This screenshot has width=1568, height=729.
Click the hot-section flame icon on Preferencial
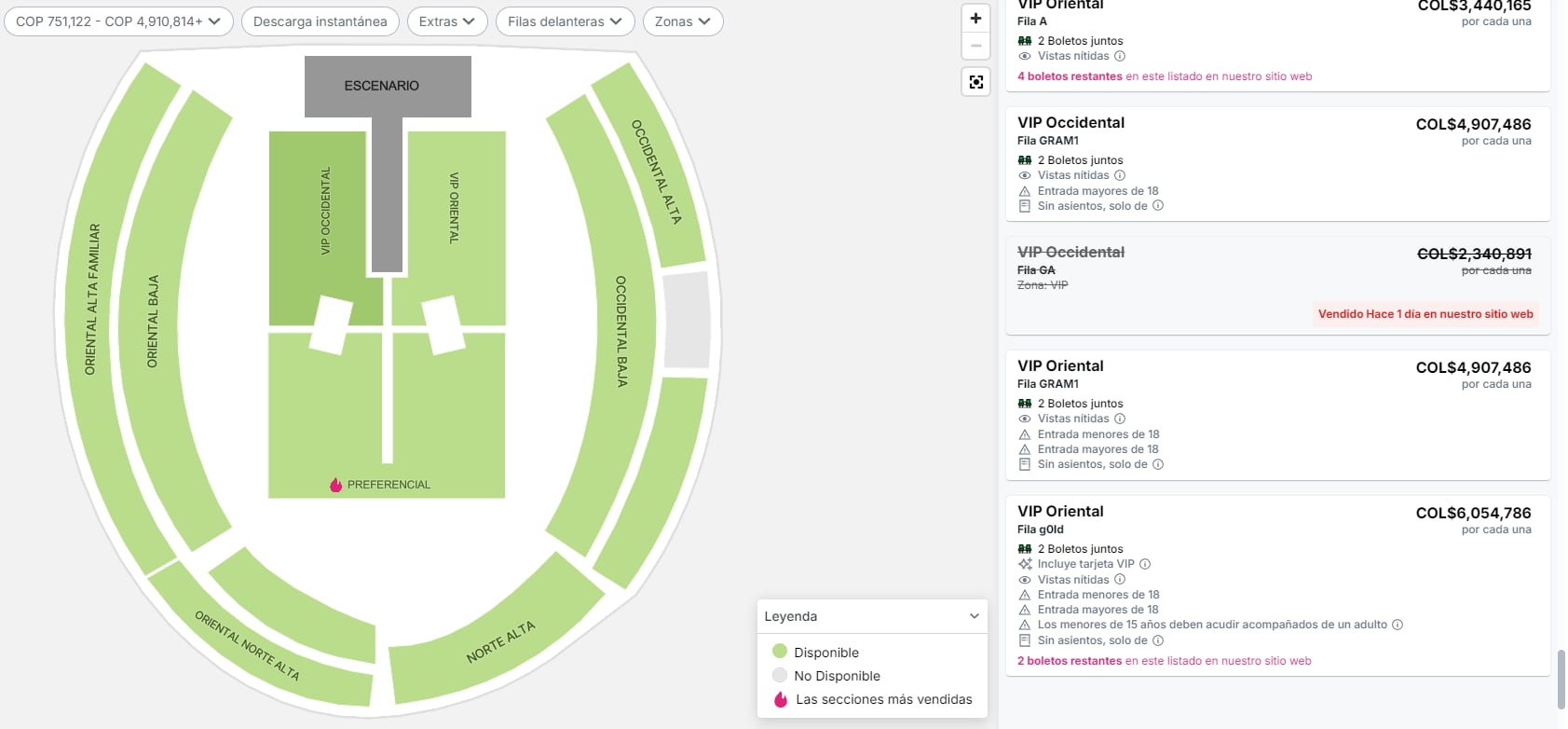click(x=336, y=485)
